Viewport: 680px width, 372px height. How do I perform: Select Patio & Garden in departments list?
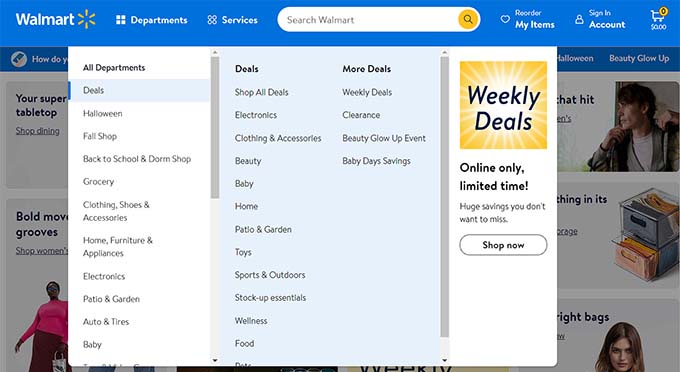111,299
